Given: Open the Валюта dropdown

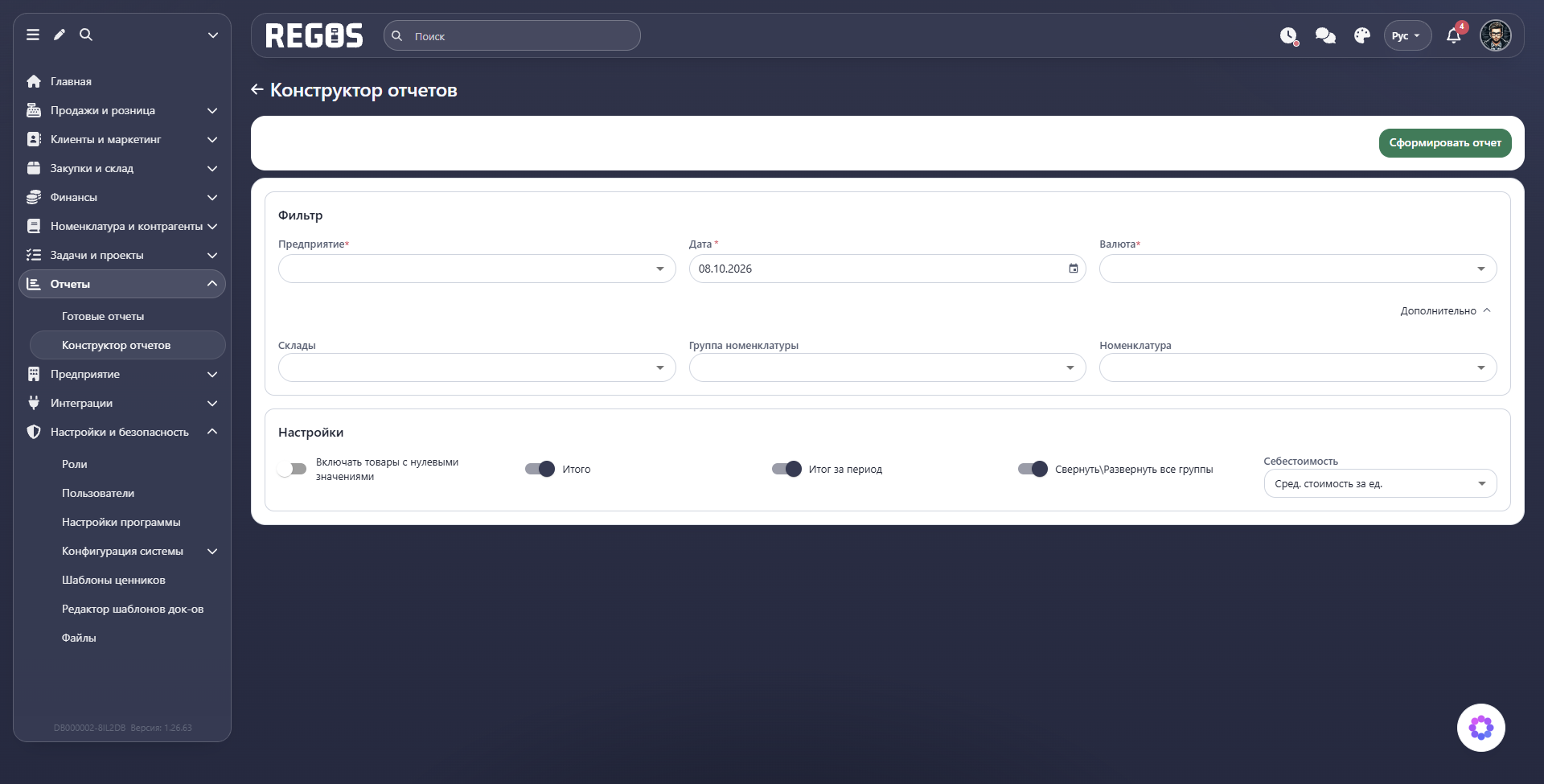Looking at the screenshot, I should (x=1298, y=269).
